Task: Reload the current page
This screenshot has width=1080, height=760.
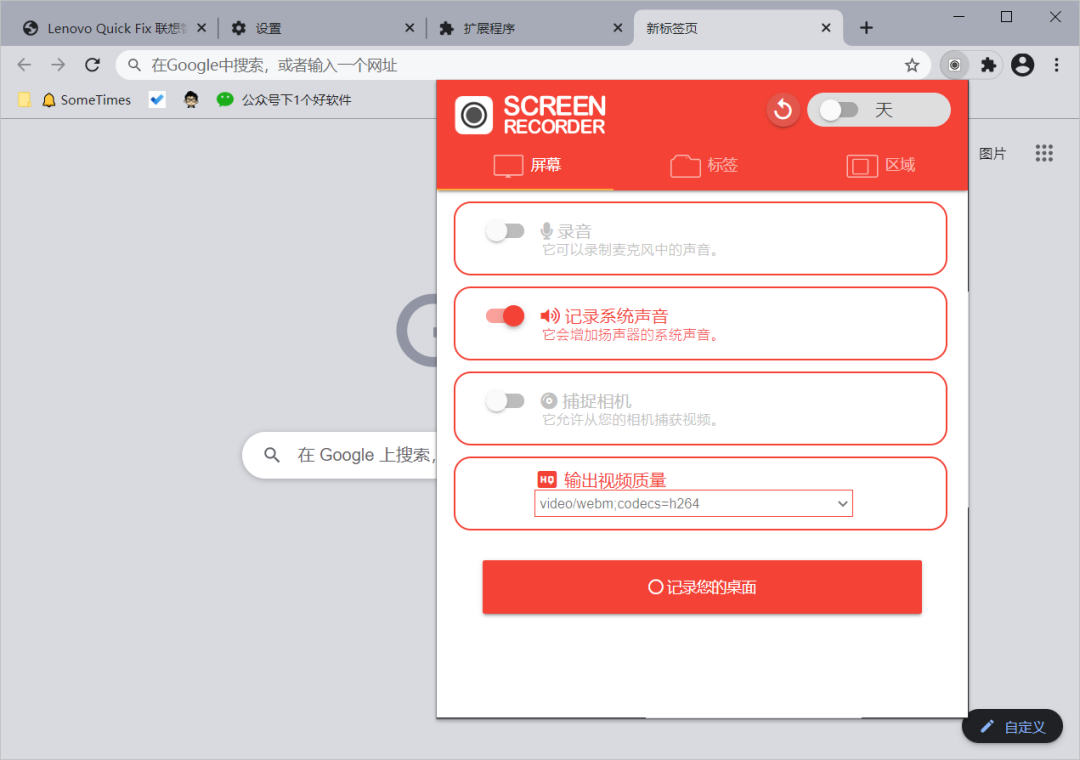Action: point(92,65)
